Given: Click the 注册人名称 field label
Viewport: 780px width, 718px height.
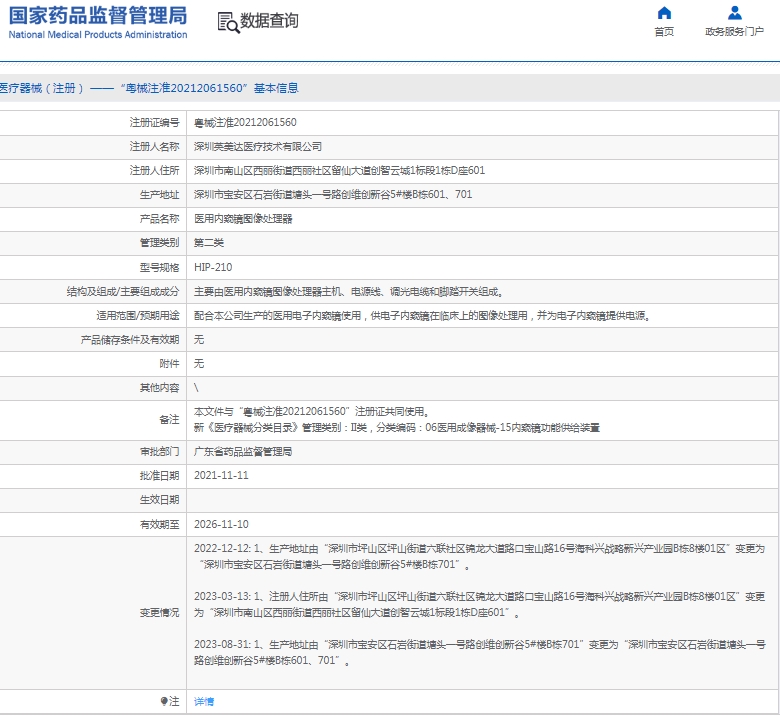Looking at the screenshot, I should 154,147.
